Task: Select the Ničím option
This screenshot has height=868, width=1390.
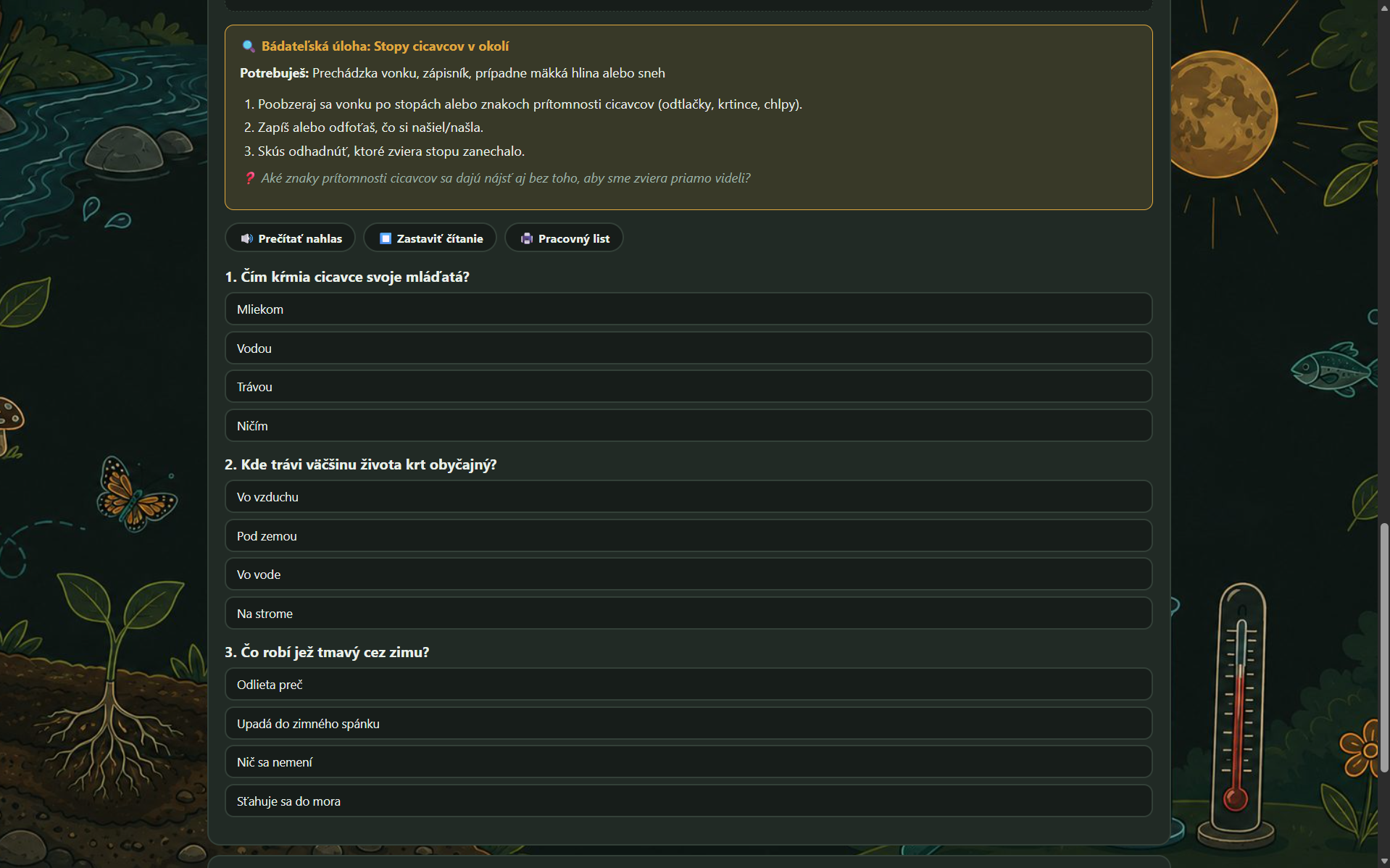Action: click(x=688, y=426)
